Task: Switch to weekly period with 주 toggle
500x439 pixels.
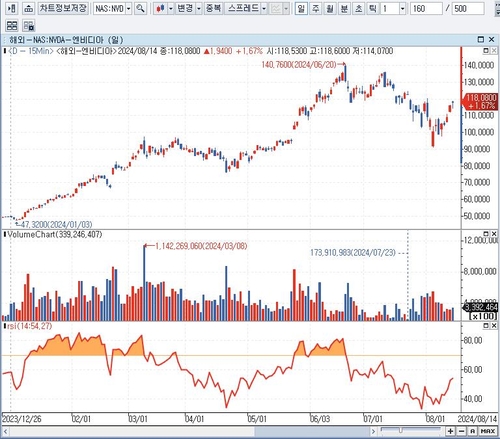Action: coord(316,8)
